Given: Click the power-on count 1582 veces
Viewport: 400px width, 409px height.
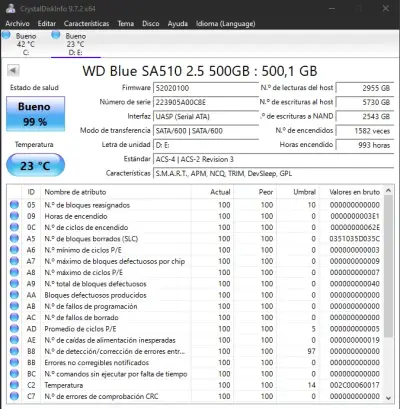Looking at the screenshot, I should (365, 131).
